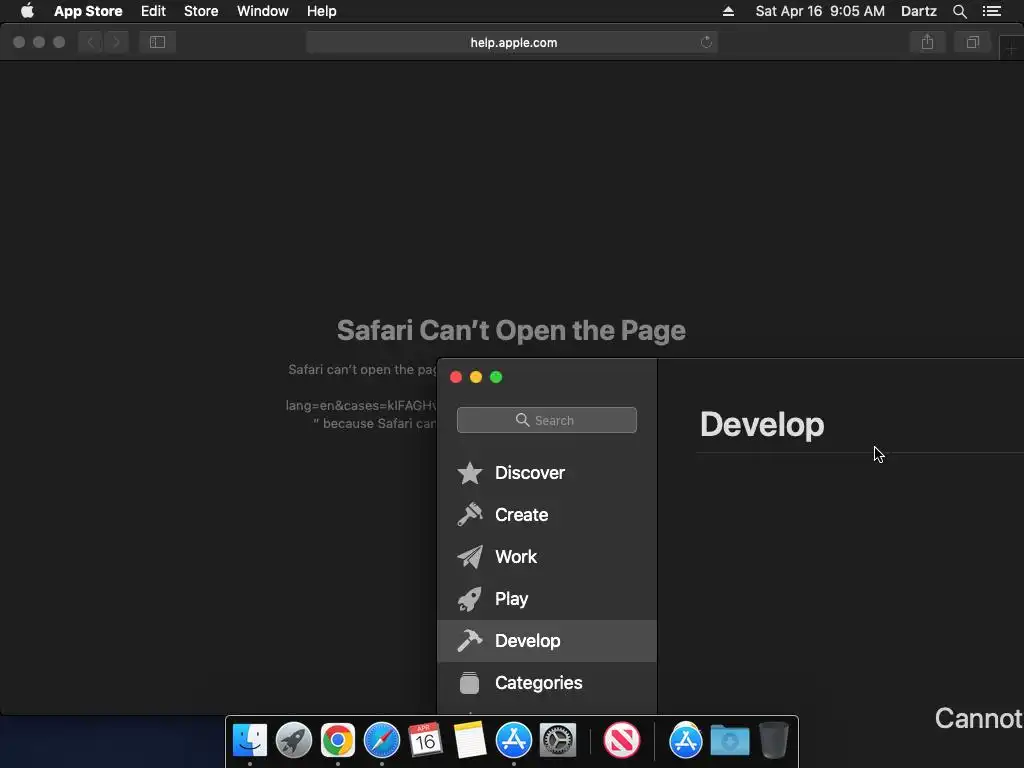This screenshot has height=768, width=1024.
Task: Open the Help menu
Action: click(322, 11)
